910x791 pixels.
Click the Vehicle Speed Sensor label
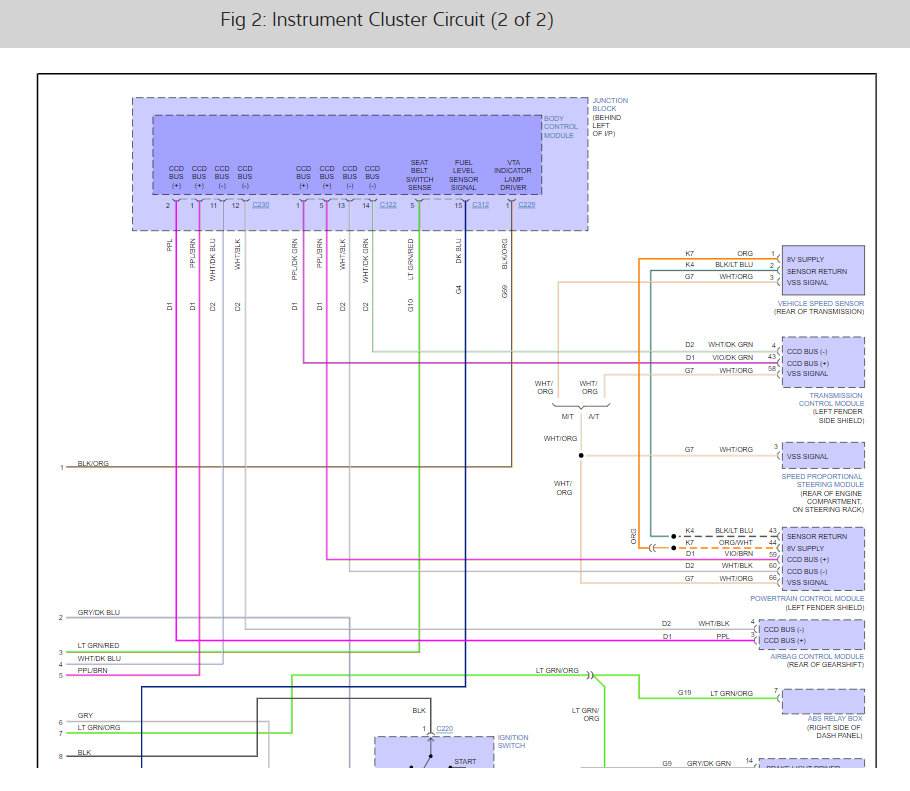[821, 304]
